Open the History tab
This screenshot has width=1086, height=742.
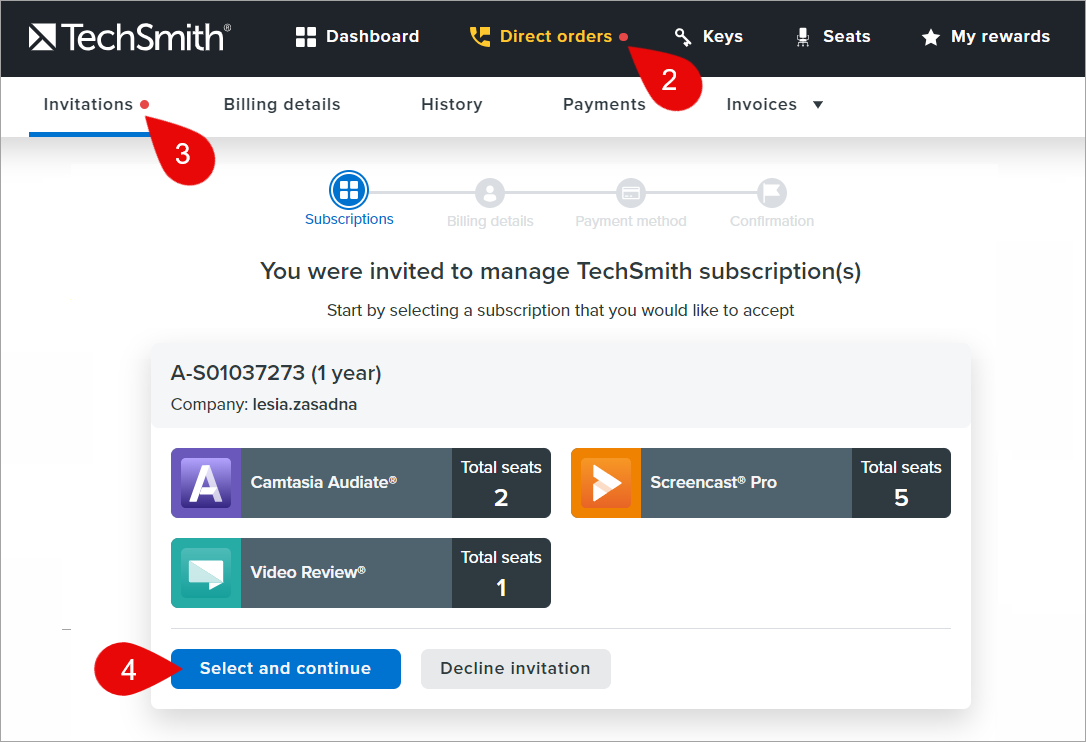[451, 105]
